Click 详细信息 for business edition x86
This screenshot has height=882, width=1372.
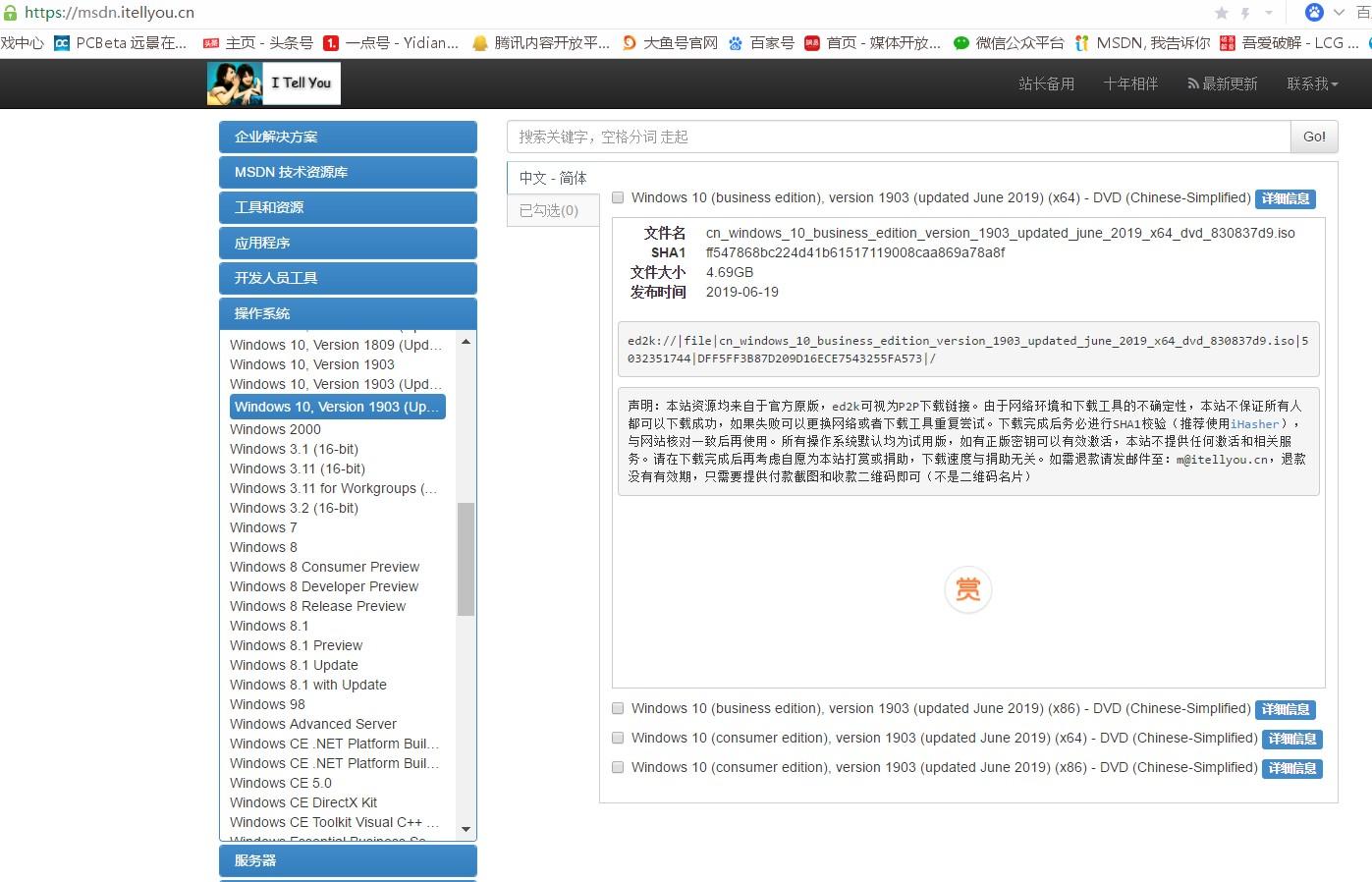(1286, 709)
